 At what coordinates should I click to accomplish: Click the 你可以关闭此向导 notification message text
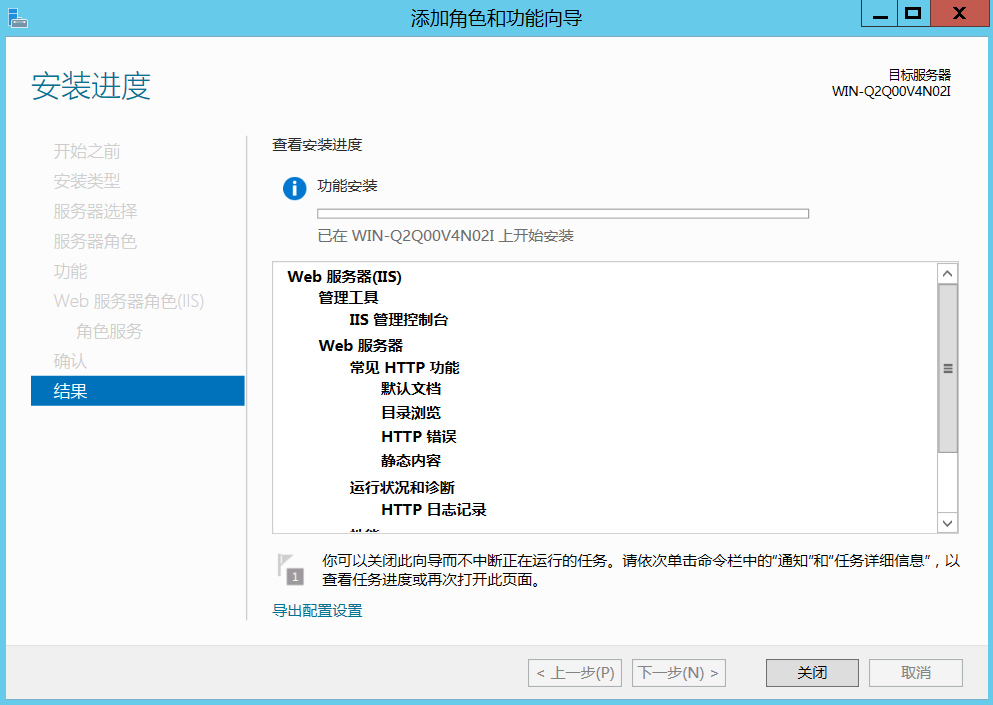pos(641,570)
